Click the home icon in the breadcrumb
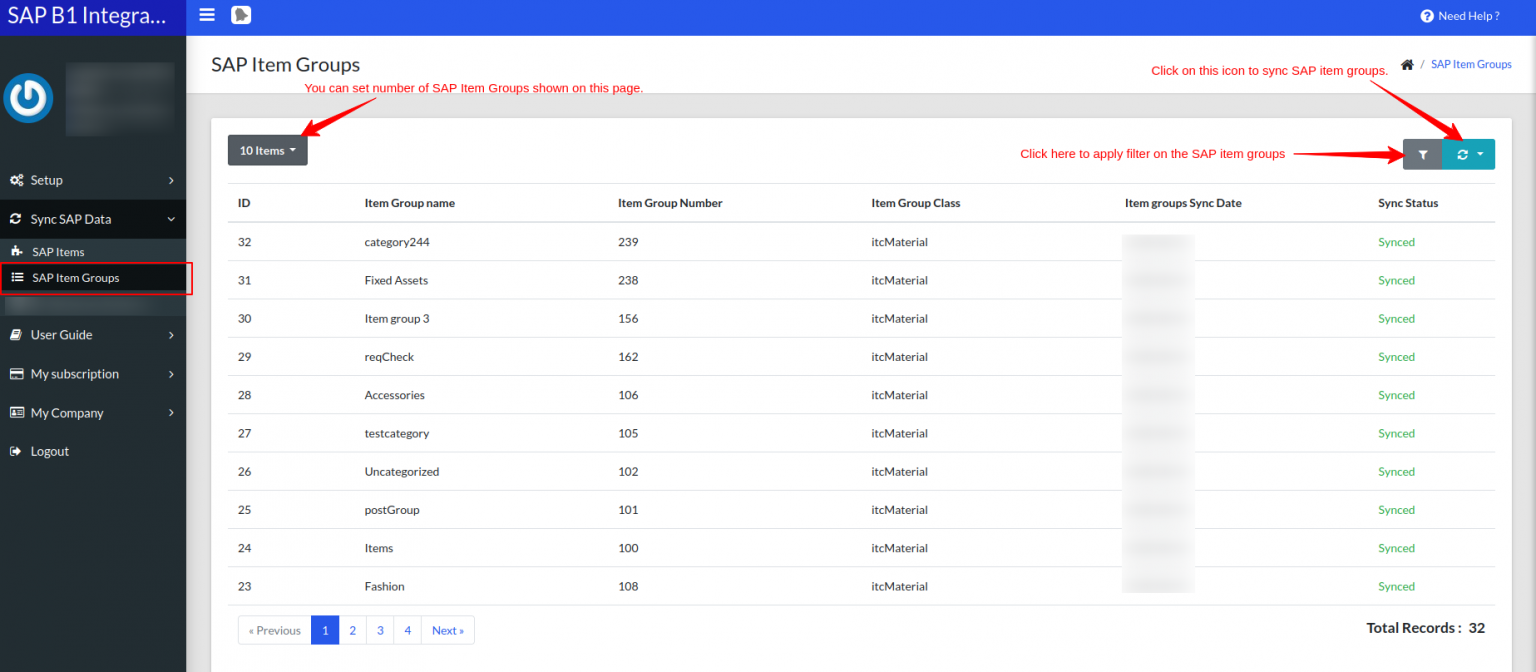 (x=1407, y=63)
